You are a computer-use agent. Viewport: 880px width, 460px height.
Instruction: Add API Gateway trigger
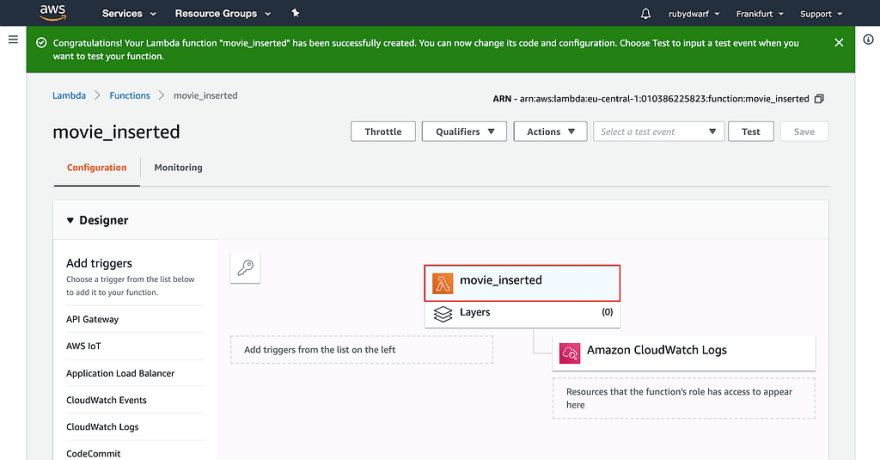[x=93, y=319]
